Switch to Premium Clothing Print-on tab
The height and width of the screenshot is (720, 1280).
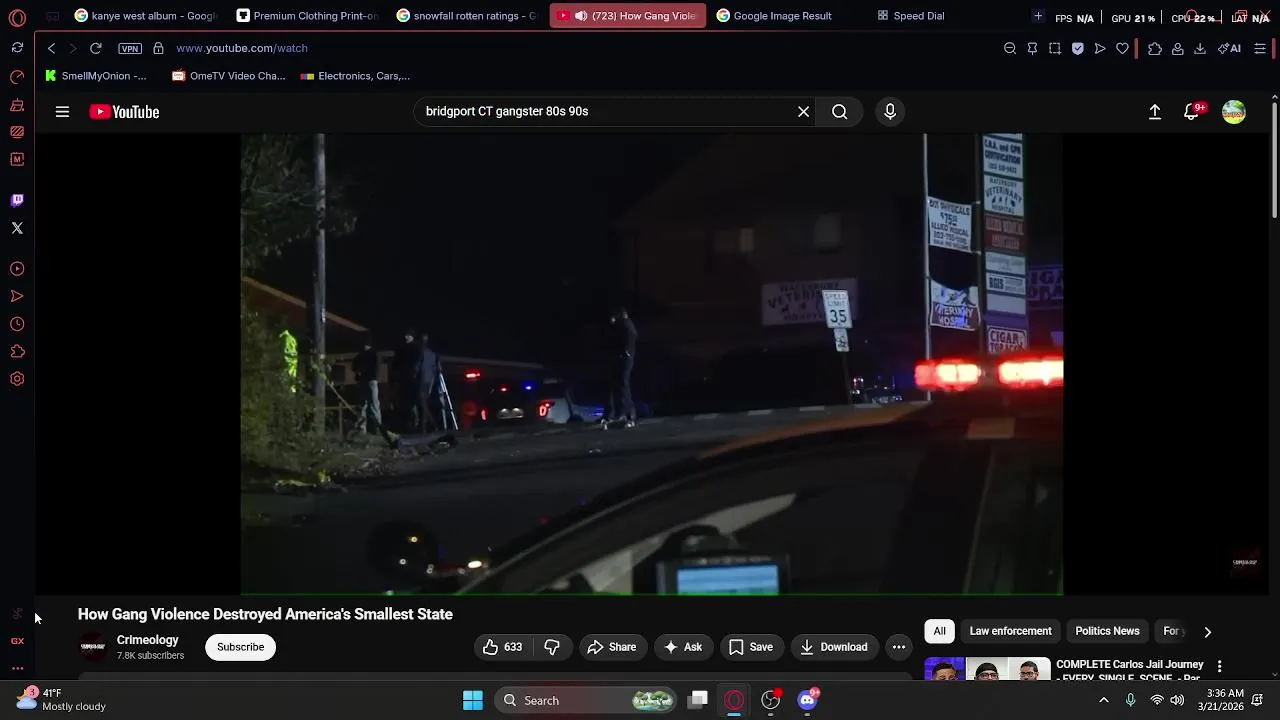pos(307,16)
